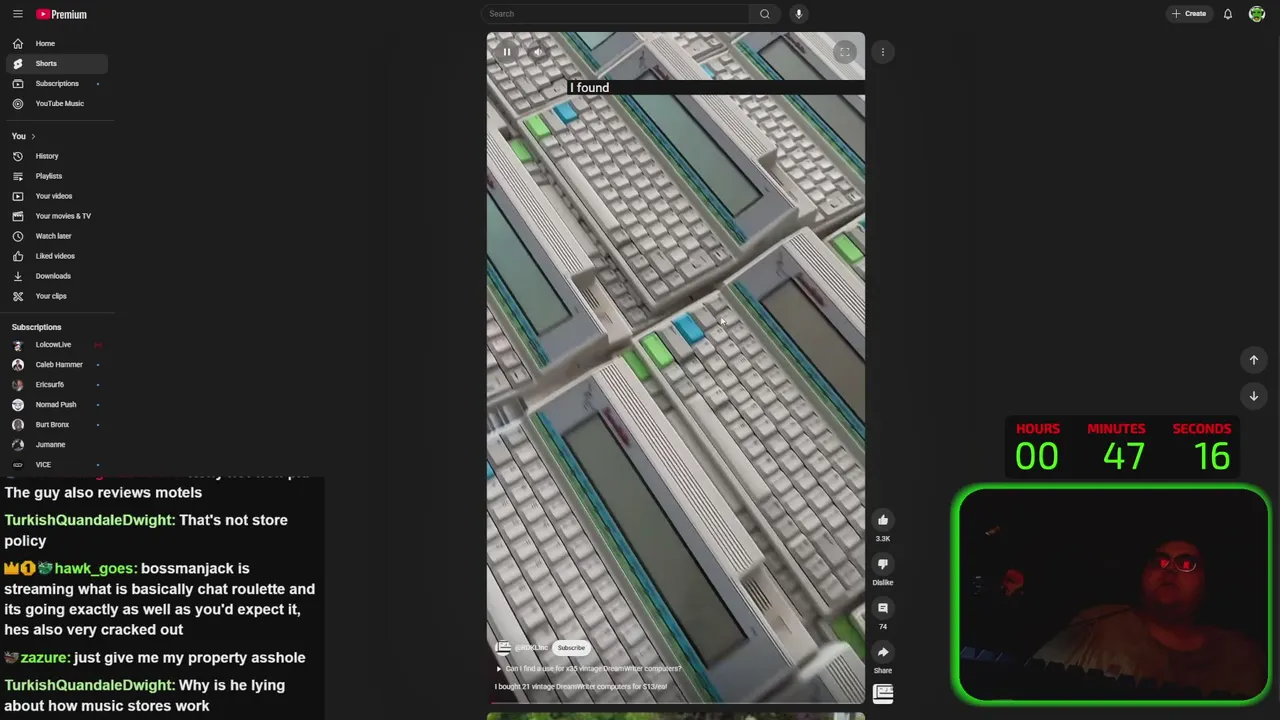Open History in sidebar

click(57, 156)
